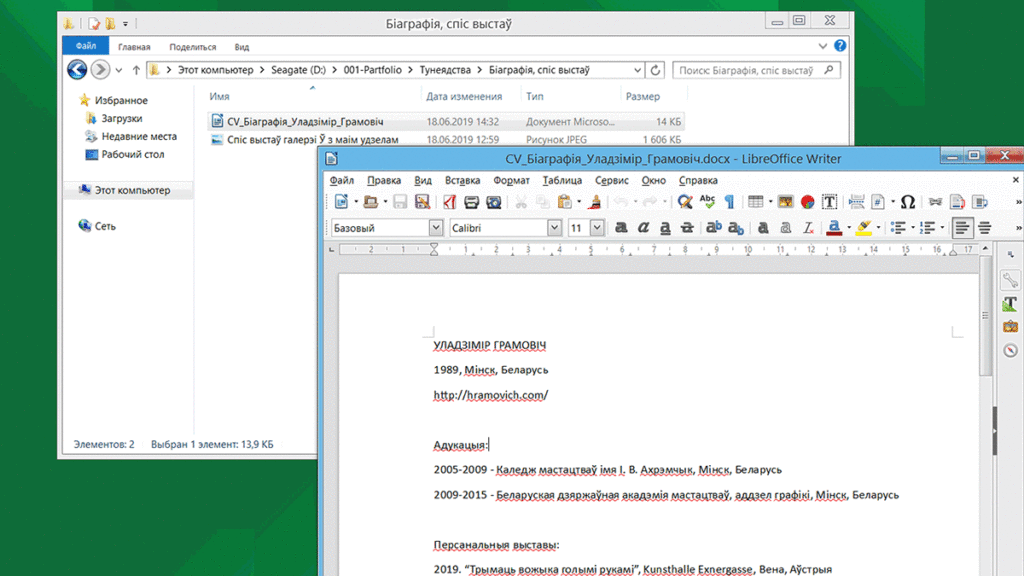Click the Print icon in Writer
Viewport: 1024px width, 576px height.
471,202
